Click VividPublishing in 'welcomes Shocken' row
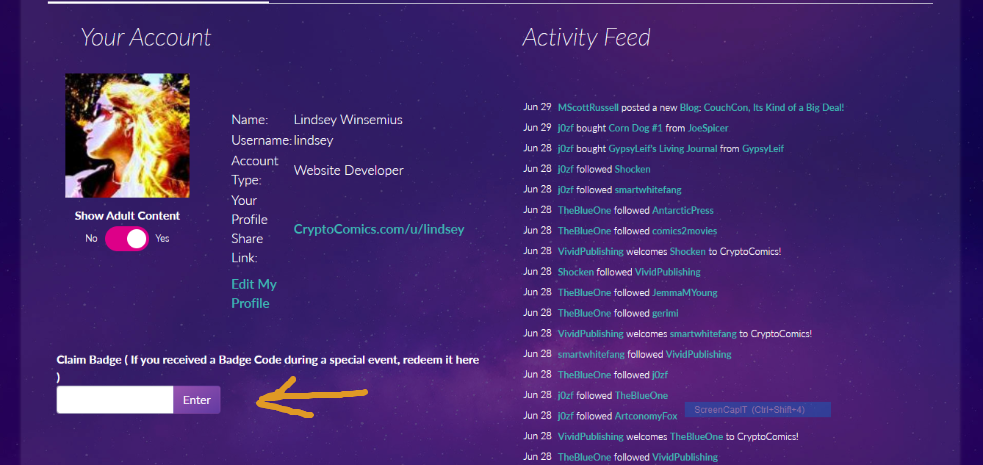Image resolution: width=983 pixels, height=465 pixels. pyautogui.click(x=591, y=251)
